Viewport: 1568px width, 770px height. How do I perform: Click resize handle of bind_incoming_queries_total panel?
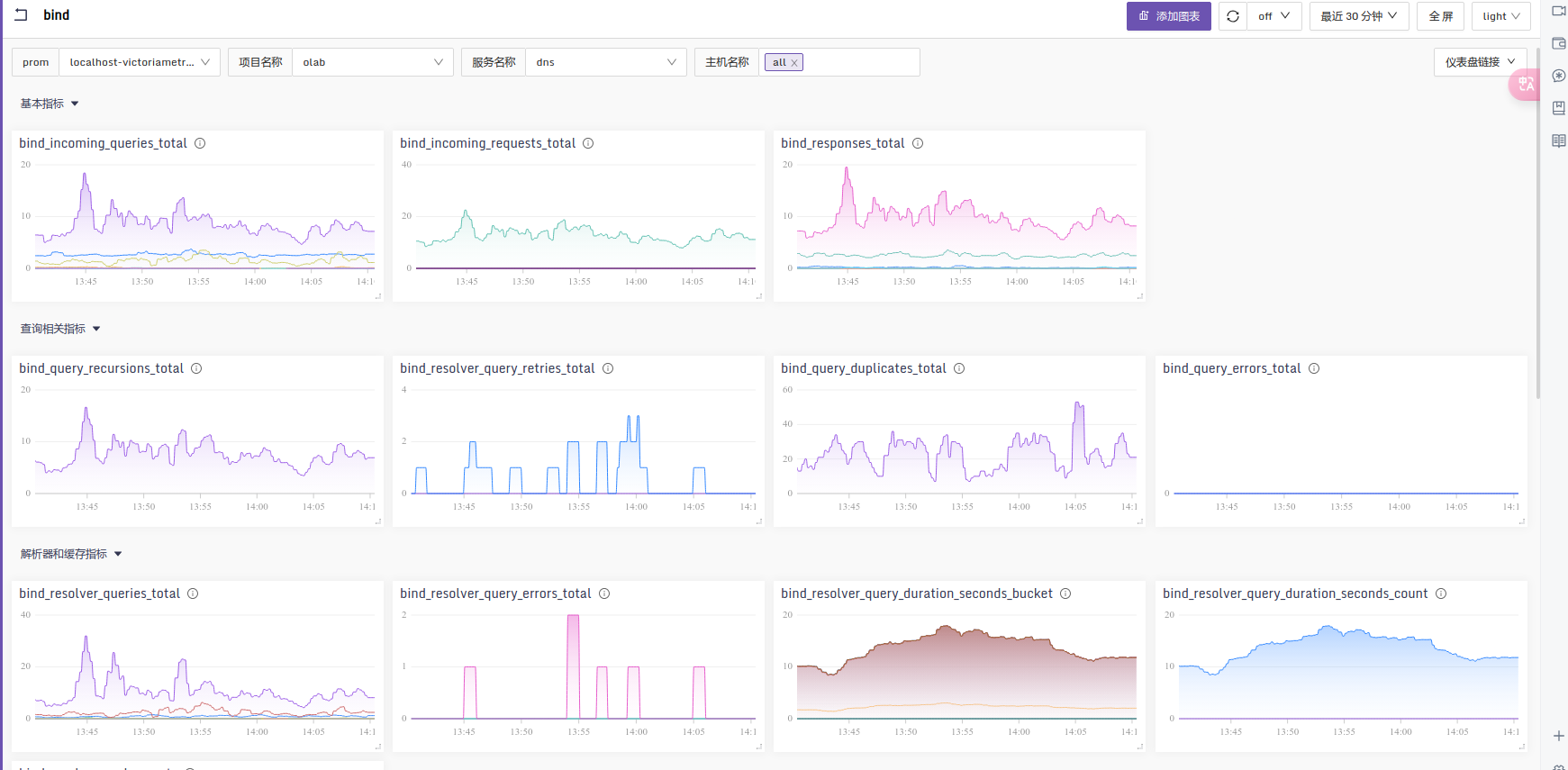(x=378, y=296)
